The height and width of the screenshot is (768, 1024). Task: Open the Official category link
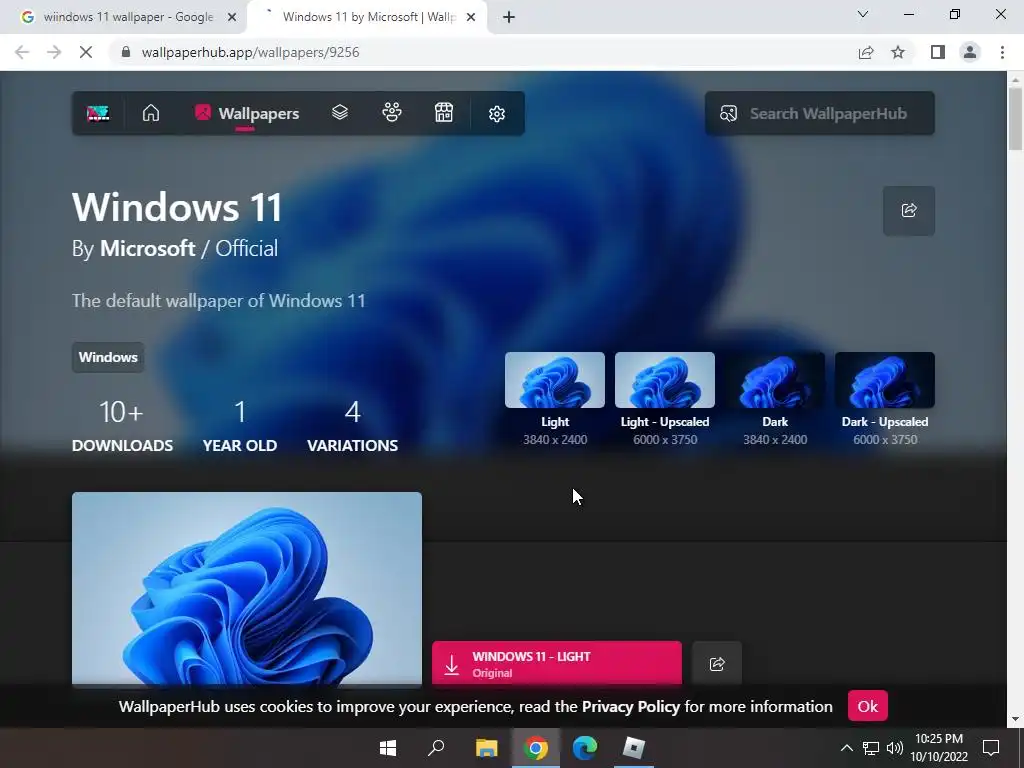click(246, 248)
